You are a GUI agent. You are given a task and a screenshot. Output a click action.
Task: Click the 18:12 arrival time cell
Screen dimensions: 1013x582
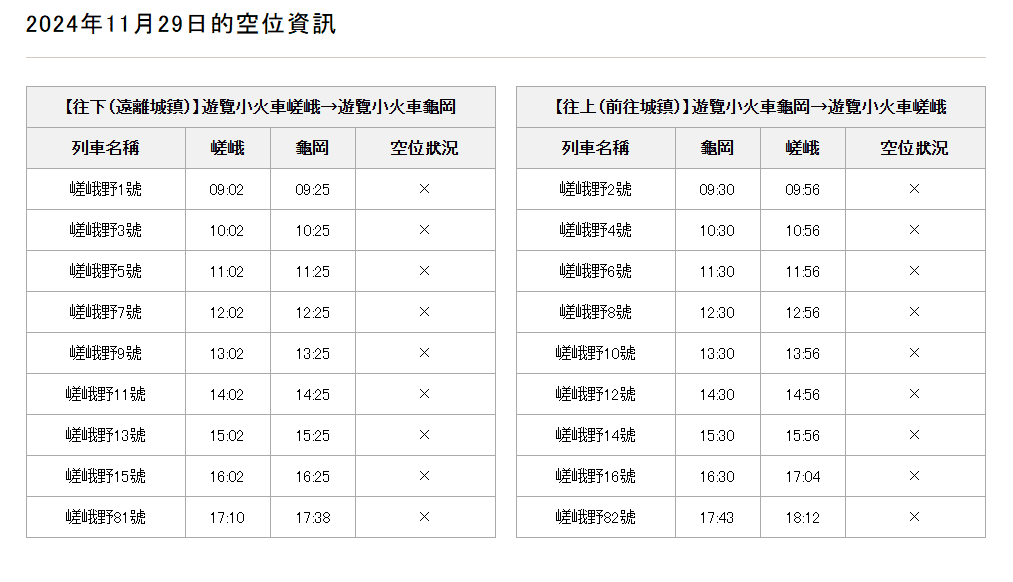tap(802, 517)
